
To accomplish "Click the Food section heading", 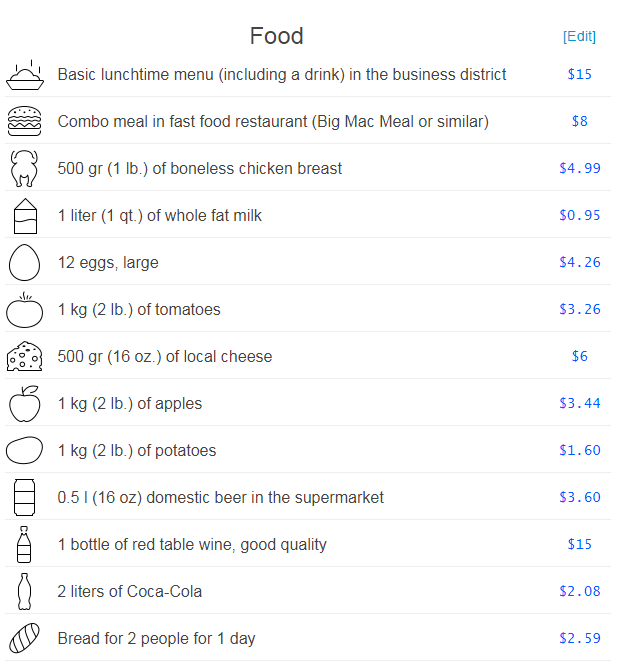I will [276, 36].
